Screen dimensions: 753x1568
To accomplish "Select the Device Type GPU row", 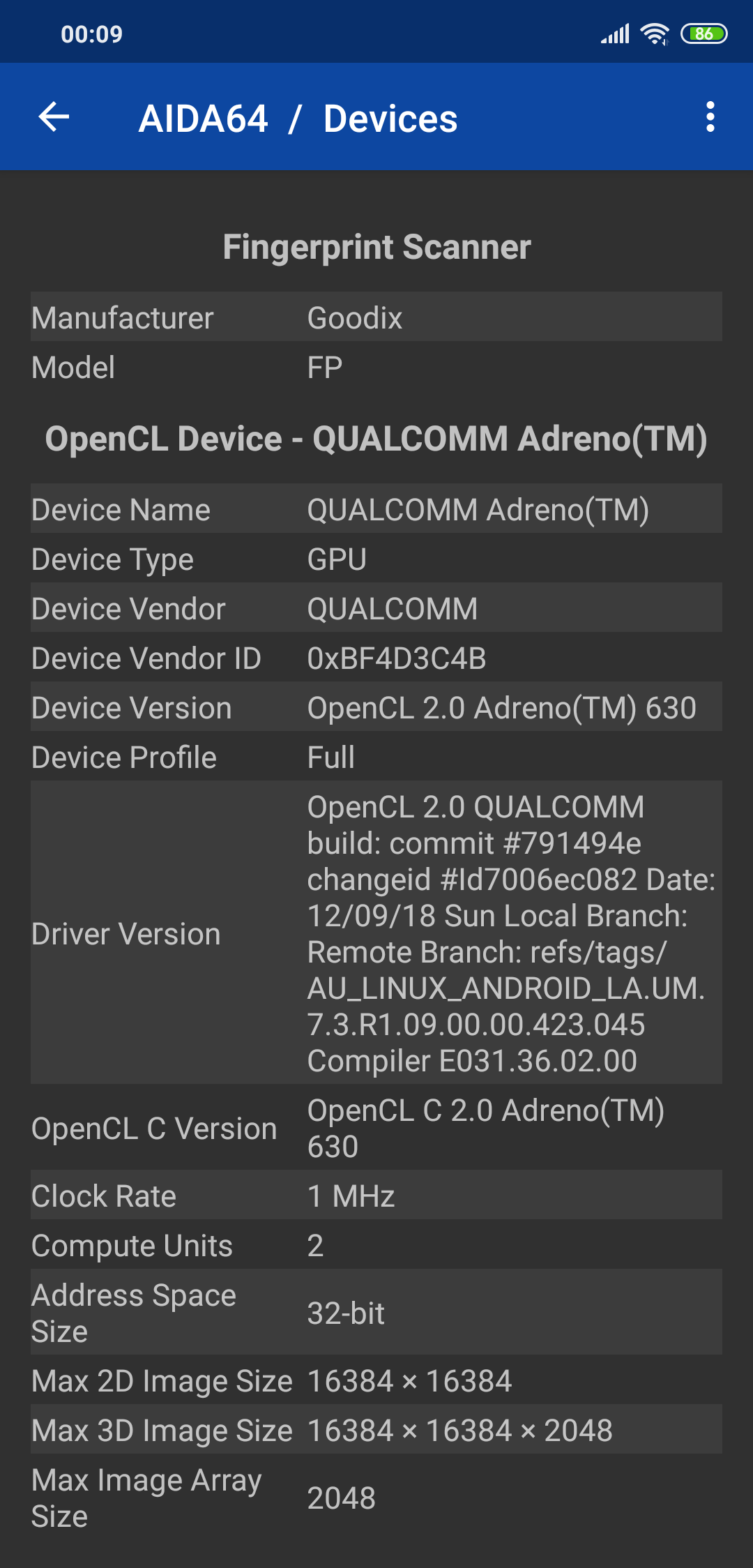I will coord(376,558).
